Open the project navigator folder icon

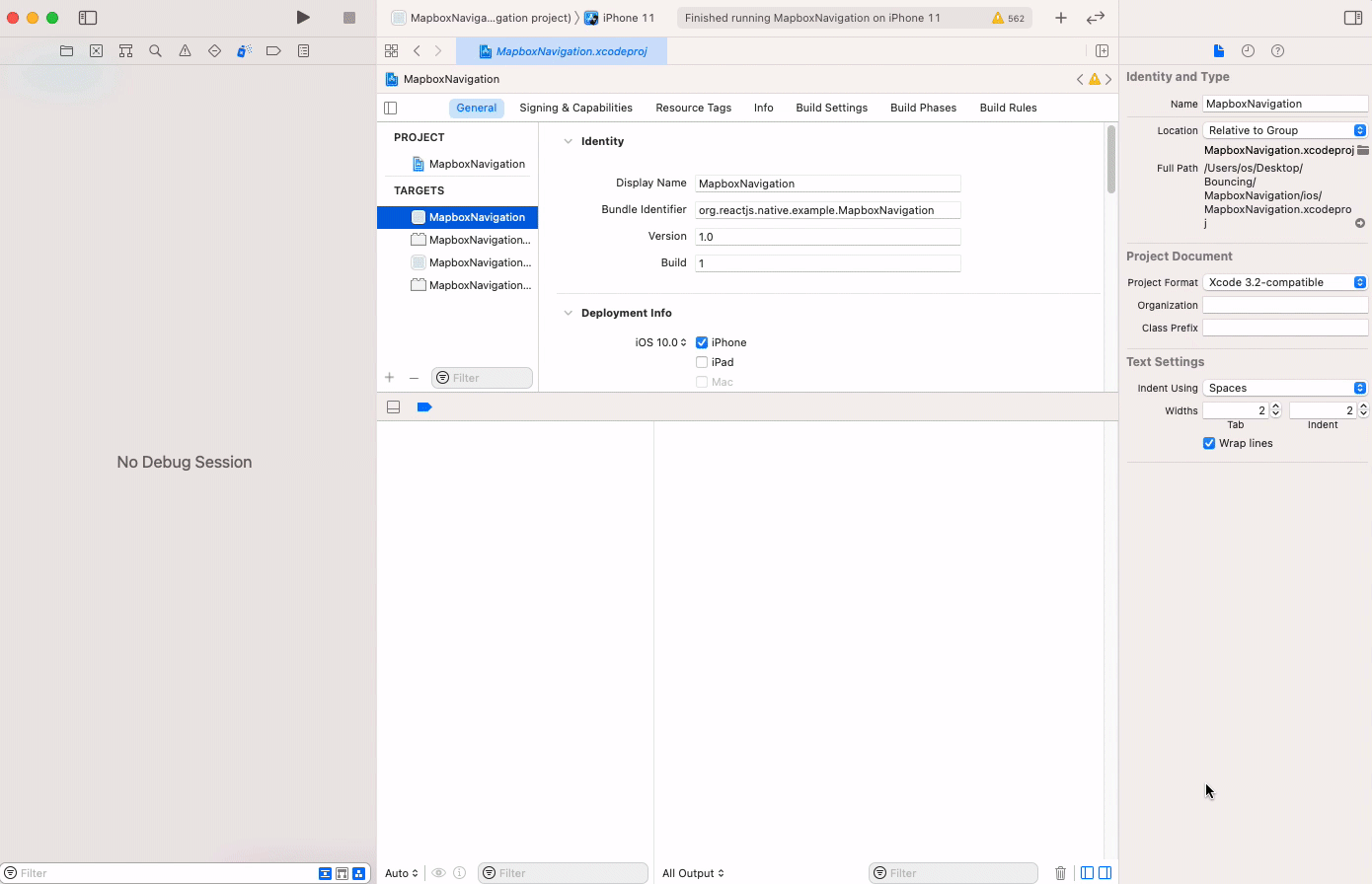[66, 50]
